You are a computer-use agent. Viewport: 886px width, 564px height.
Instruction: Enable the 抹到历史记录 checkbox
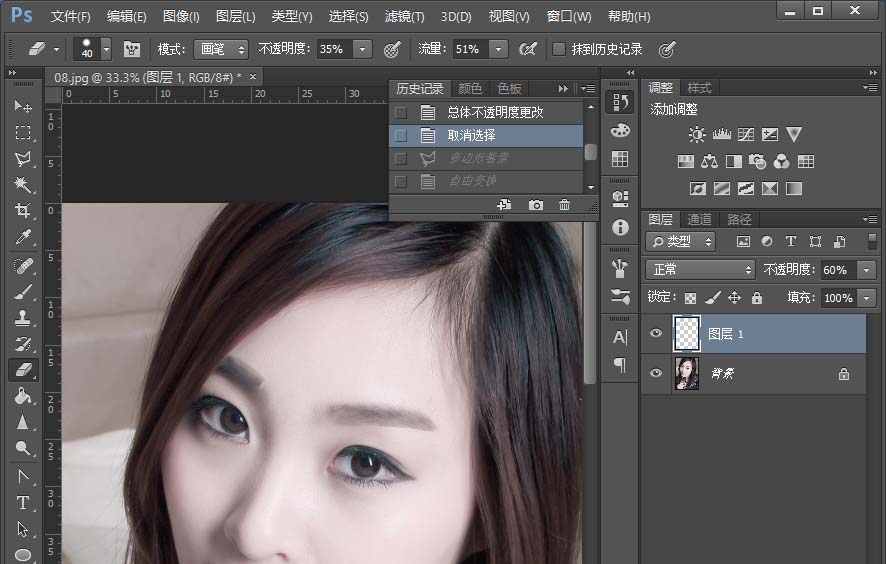pyautogui.click(x=559, y=49)
